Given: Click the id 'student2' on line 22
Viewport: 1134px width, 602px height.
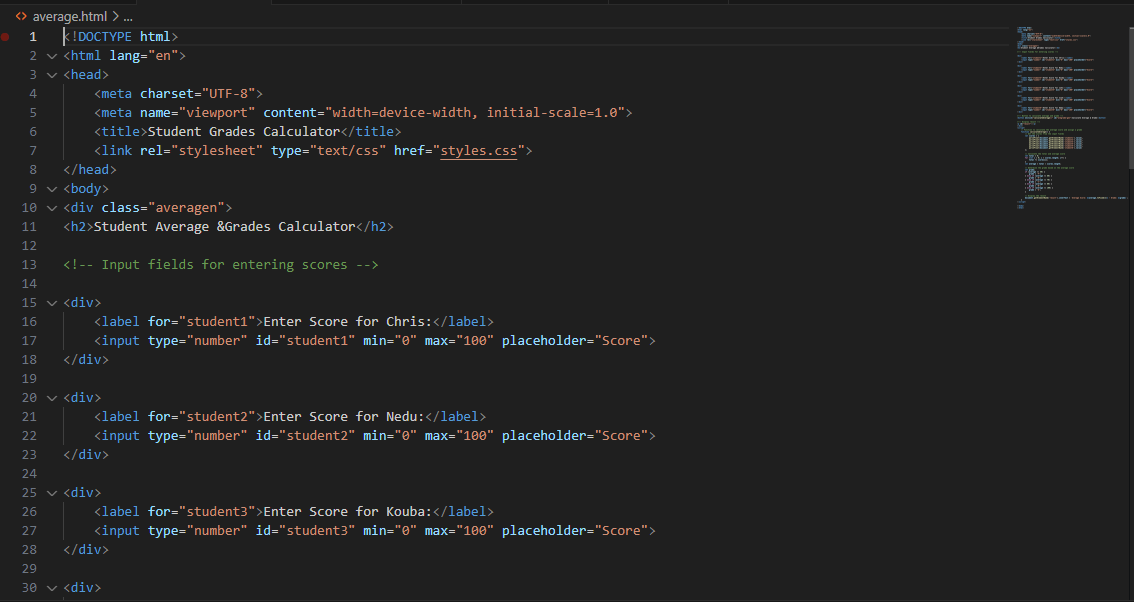Looking at the screenshot, I should pos(317,436).
